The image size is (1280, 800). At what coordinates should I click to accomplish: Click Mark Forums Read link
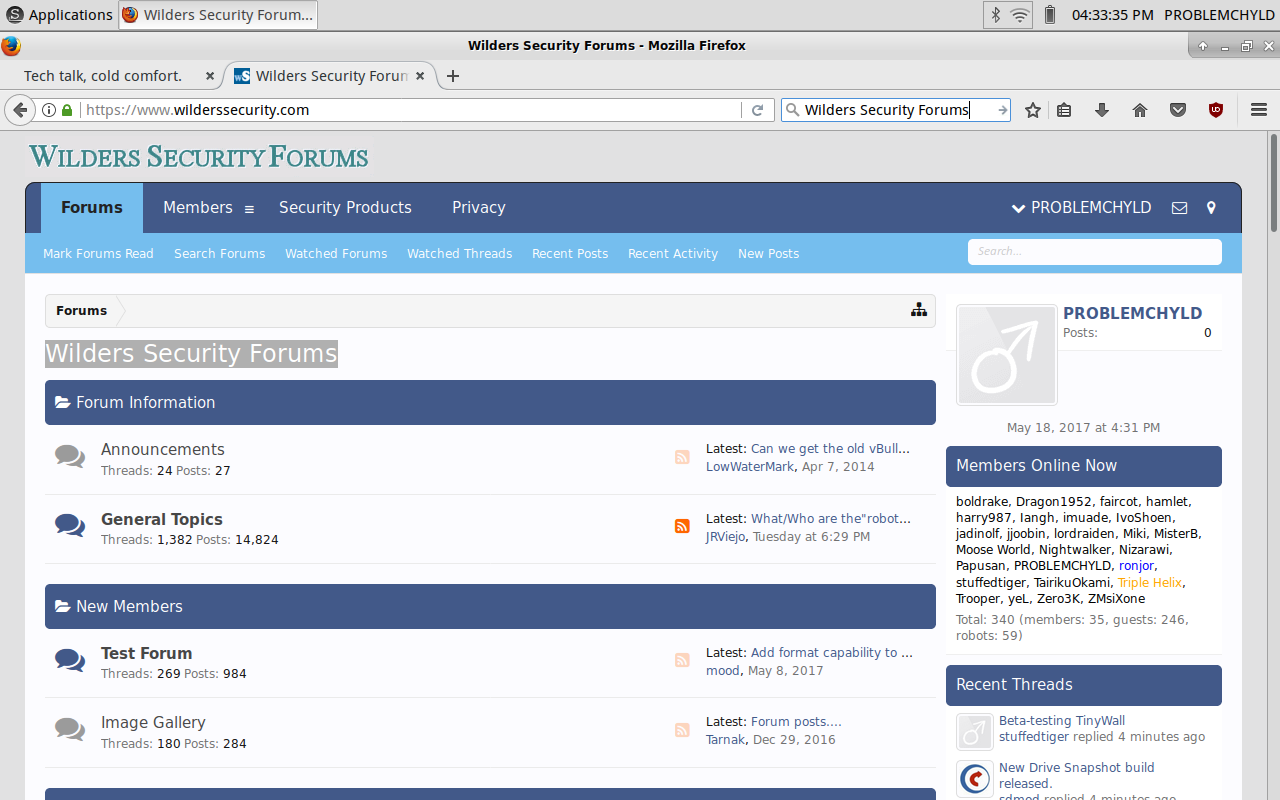click(x=98, y=254)
